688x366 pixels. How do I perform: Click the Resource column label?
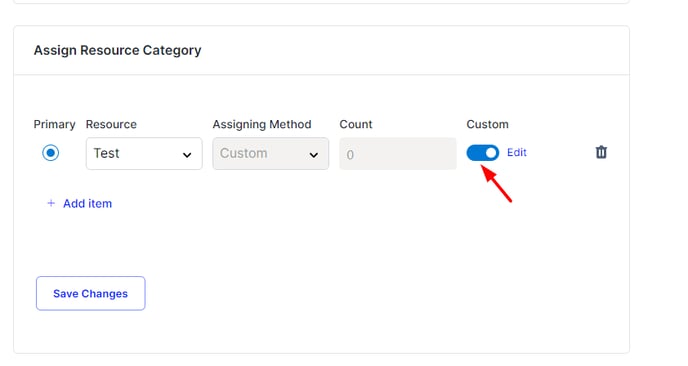[x=111, y=124]
